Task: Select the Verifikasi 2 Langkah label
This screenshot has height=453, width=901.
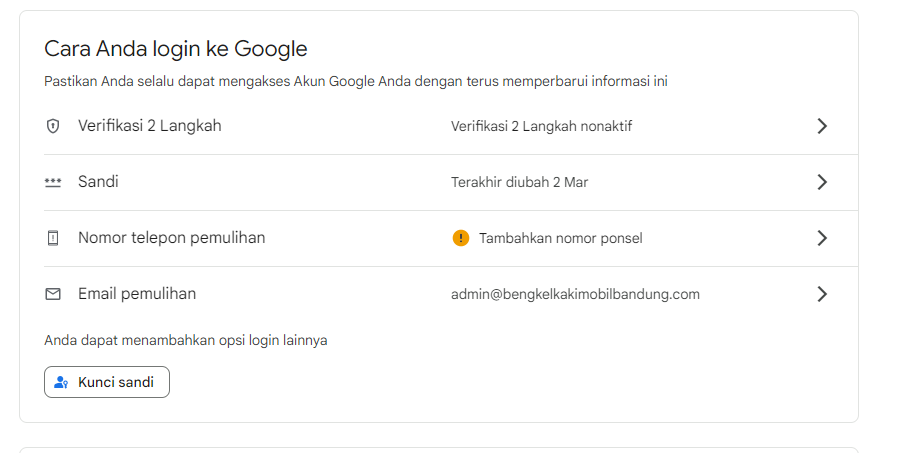Action: 149,126
